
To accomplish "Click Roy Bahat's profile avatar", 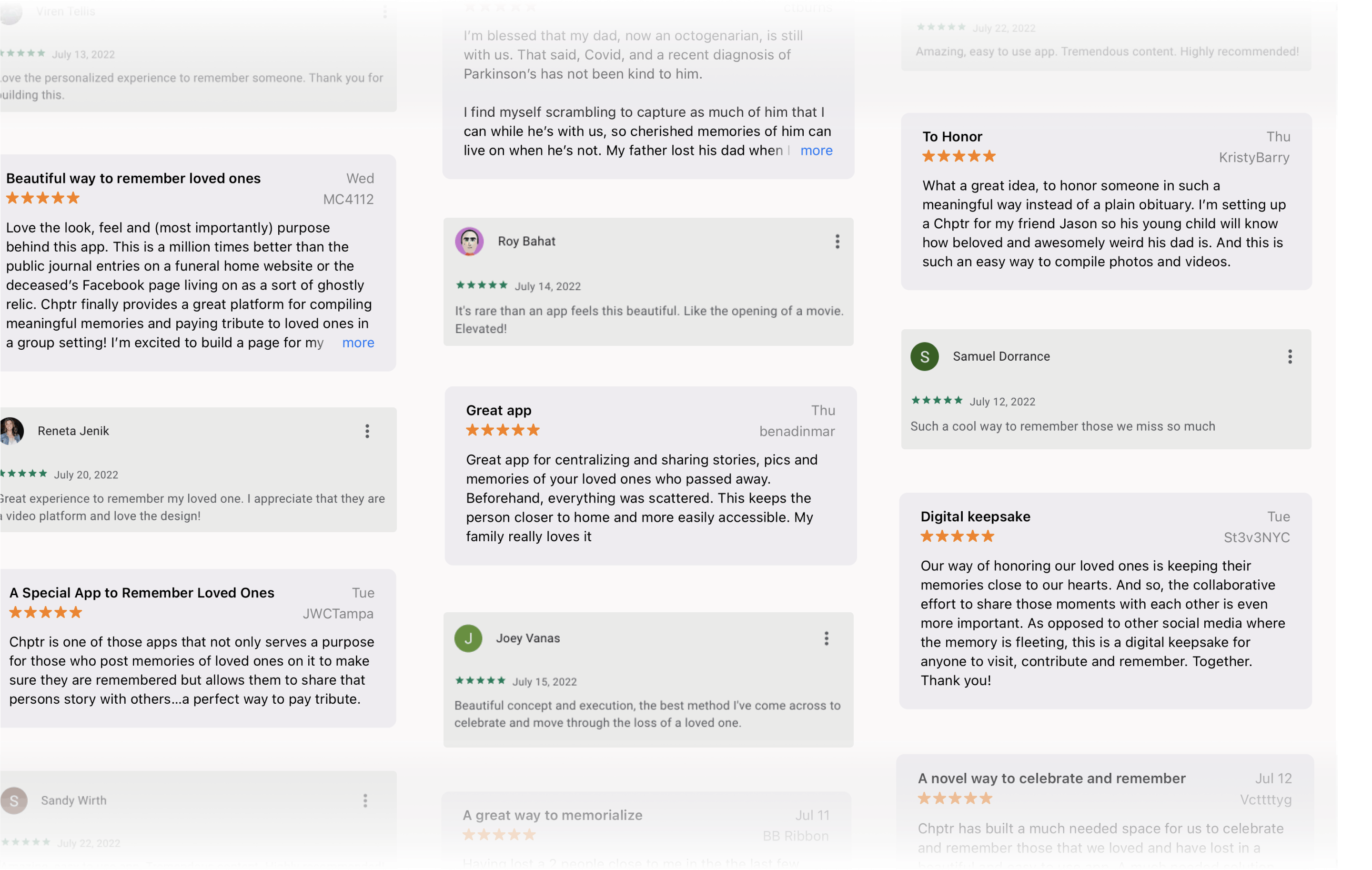I will (469, 242).
